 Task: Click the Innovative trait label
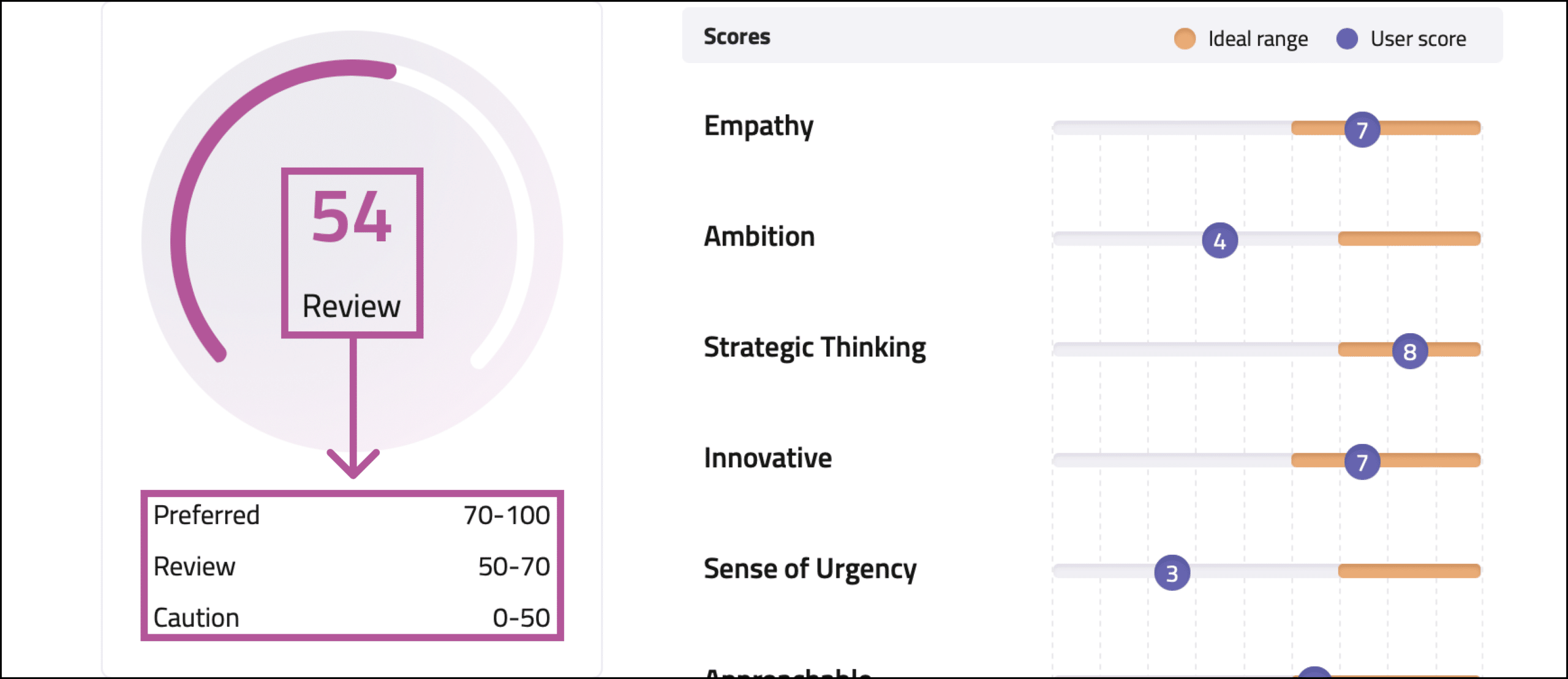[767, 459]
